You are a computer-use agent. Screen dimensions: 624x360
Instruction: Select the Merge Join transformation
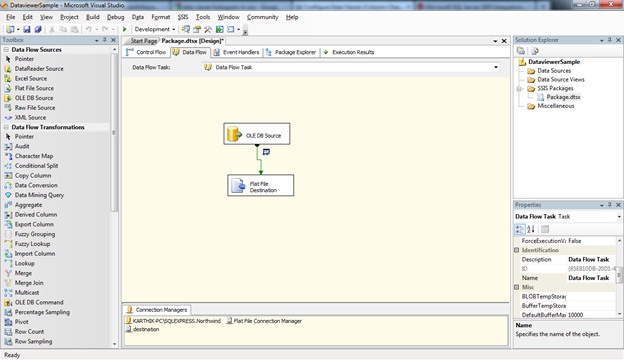point(29,283)
